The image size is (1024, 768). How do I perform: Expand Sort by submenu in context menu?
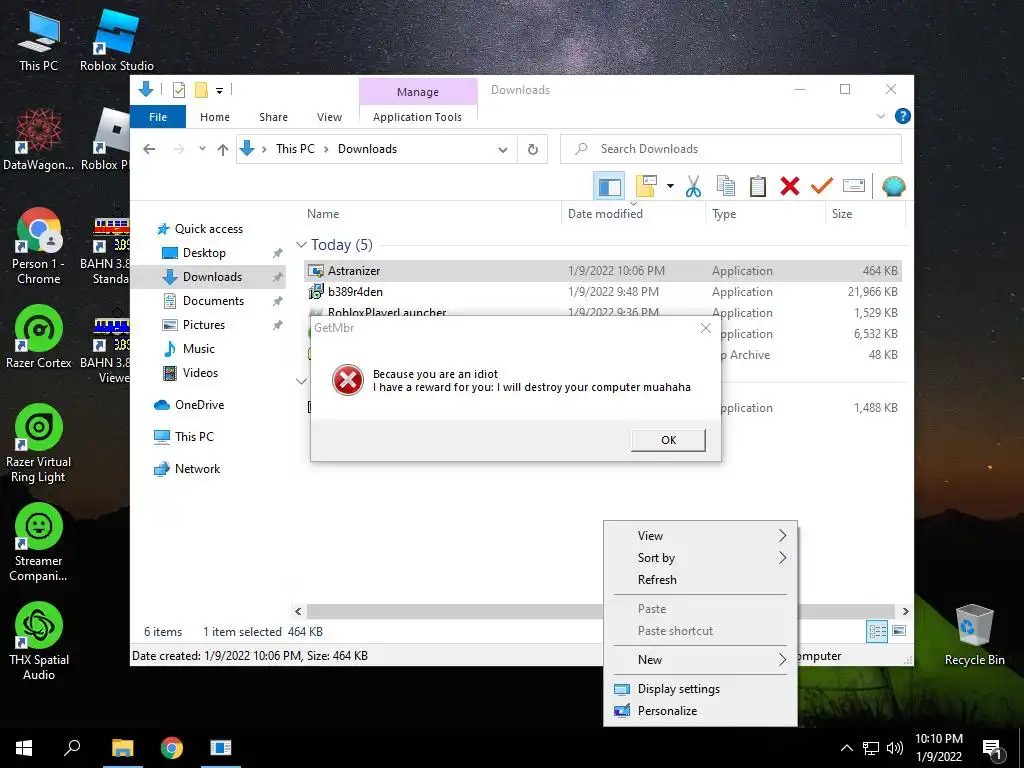tap(700, 558)
